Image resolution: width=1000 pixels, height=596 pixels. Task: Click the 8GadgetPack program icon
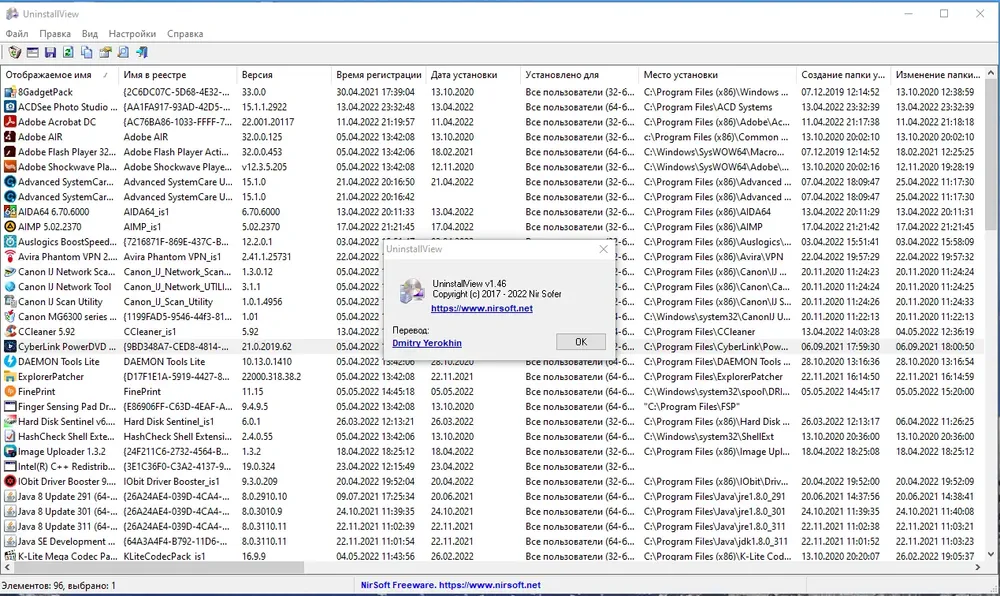10,92
